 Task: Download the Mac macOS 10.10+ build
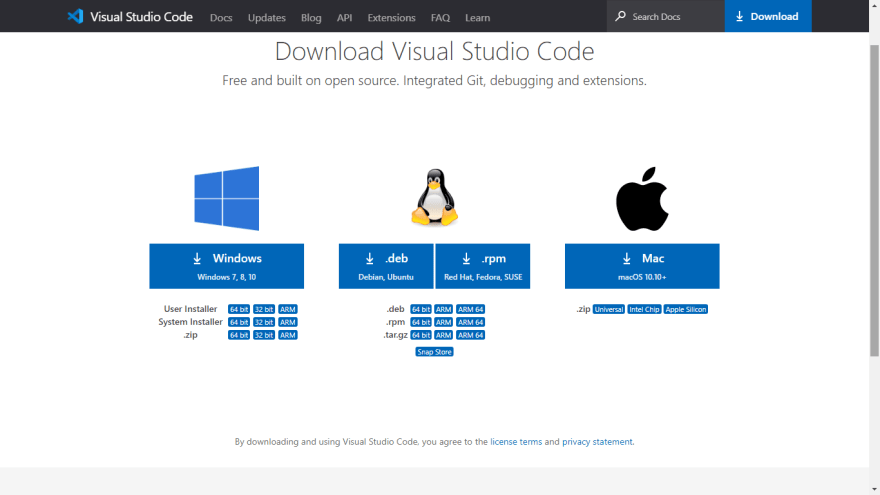(642, 266)
